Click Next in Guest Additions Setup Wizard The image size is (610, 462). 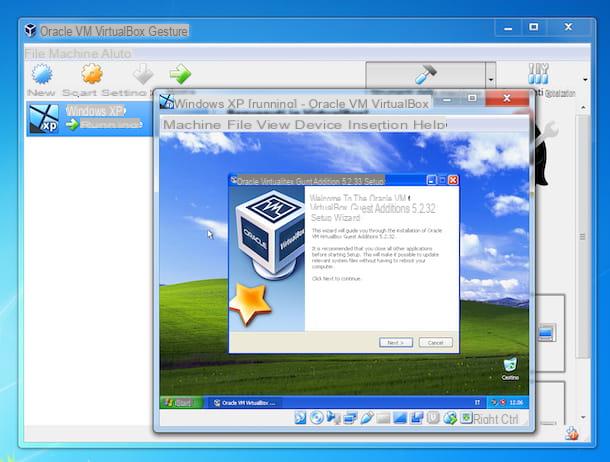(396, 343)
